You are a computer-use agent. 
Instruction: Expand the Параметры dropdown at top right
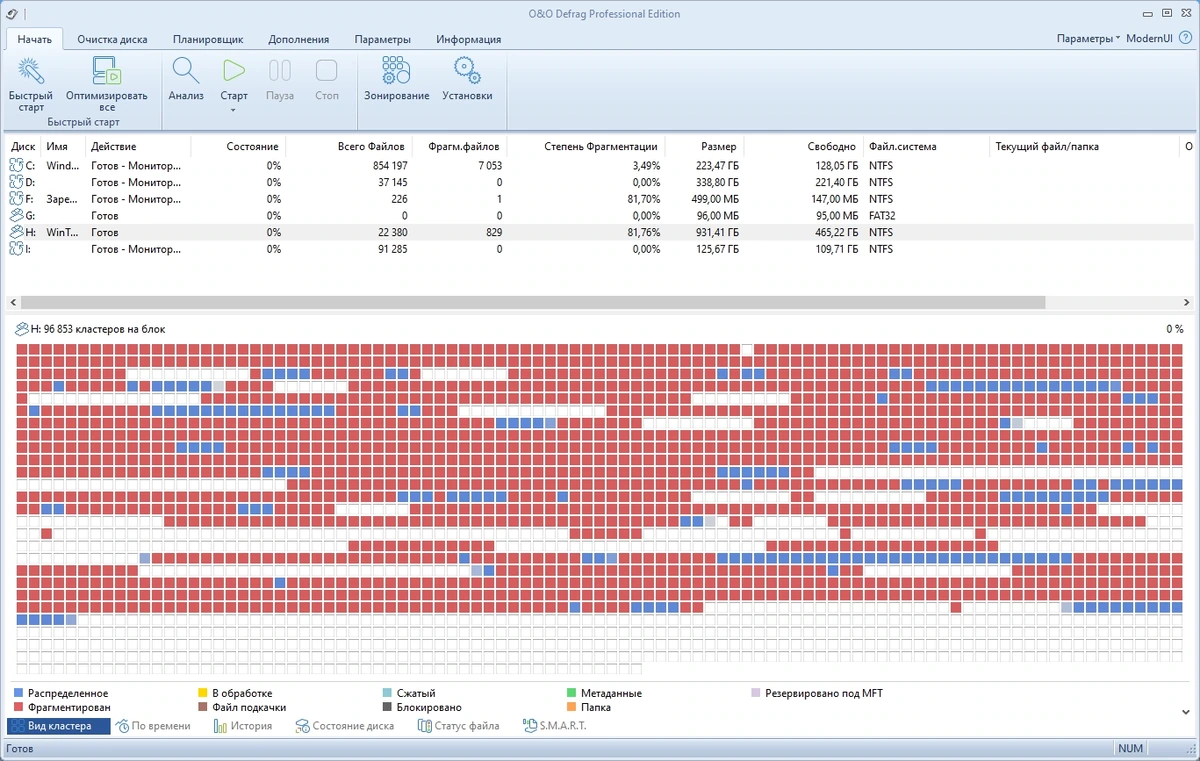point(1088,38)
